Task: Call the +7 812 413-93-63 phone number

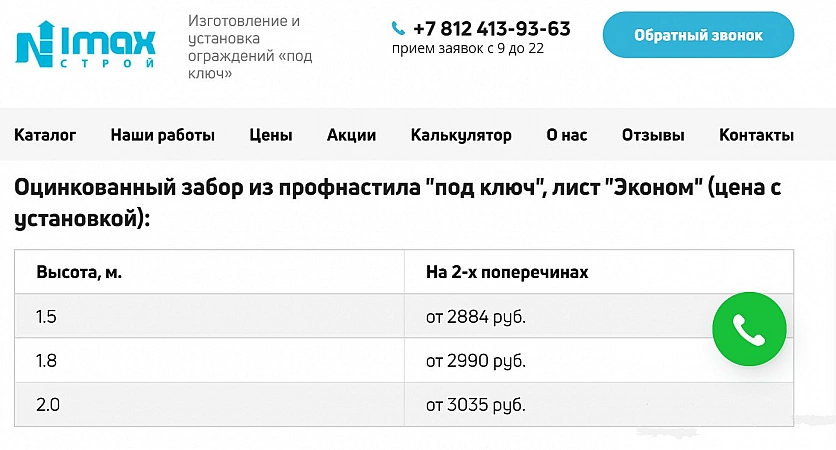Action: 491,29
